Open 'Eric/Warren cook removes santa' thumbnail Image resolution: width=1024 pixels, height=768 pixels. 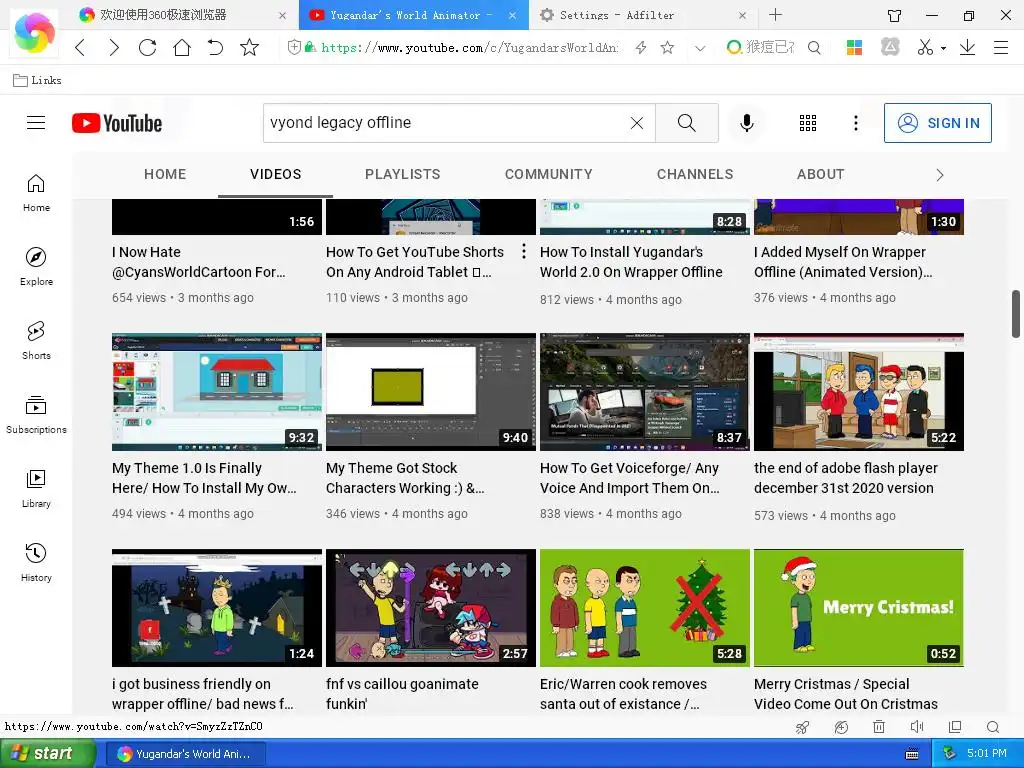coord(645,608)
